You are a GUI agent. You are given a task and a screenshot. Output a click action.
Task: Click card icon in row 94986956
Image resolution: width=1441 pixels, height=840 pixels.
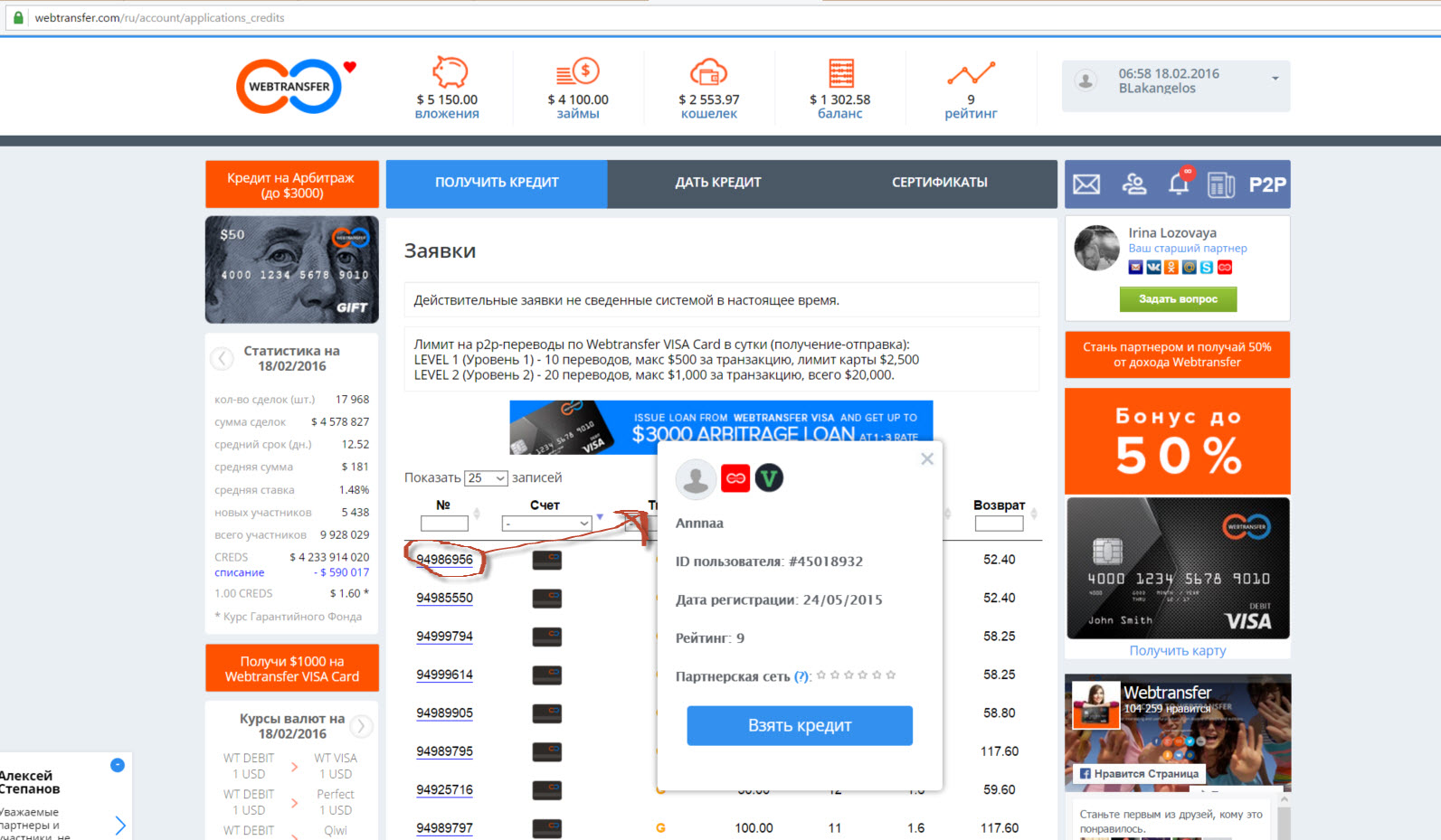click(x=547, y=560)
